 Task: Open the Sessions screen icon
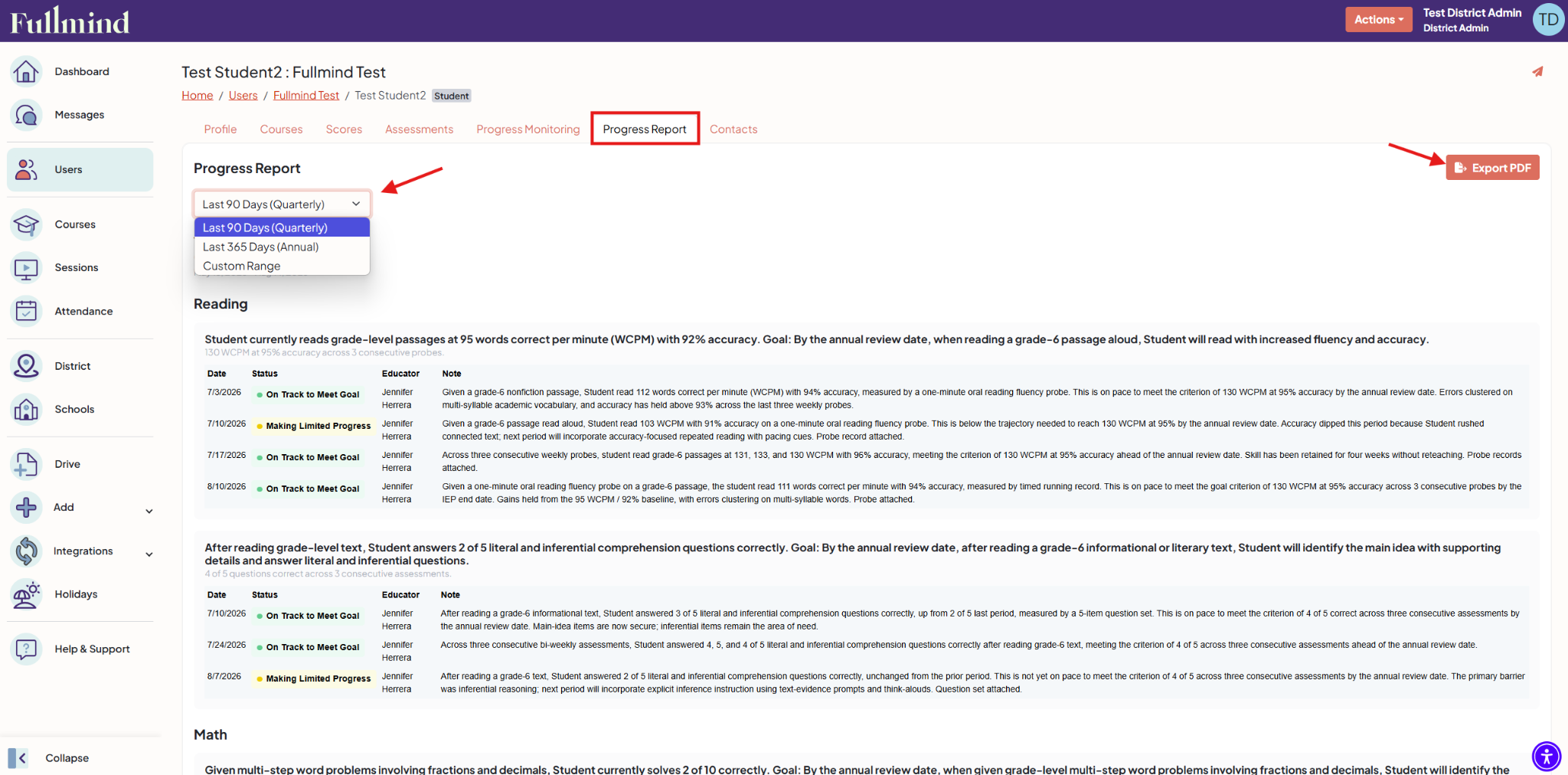(x=26, y=267)
